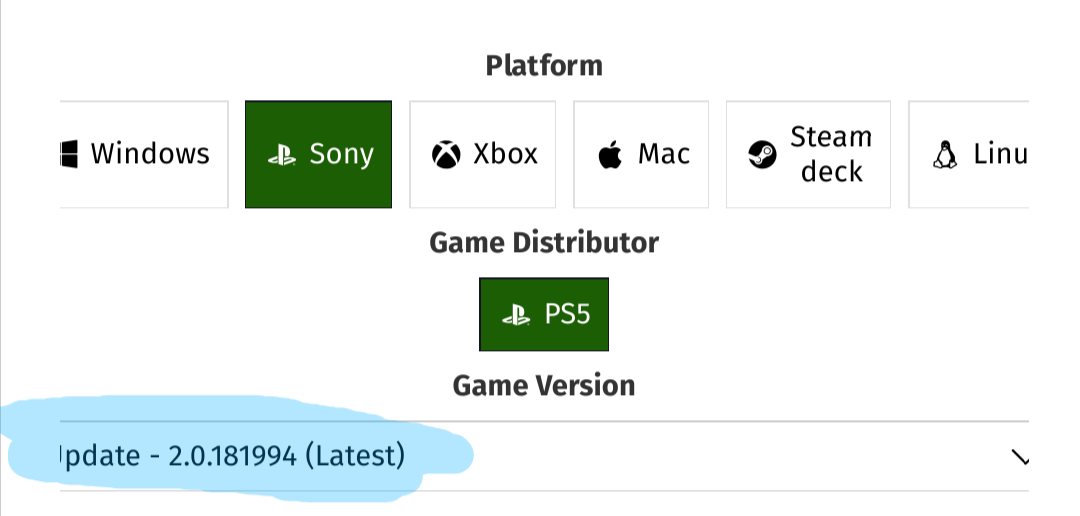Click the Game Distributor heading label

tap(544, 242)
